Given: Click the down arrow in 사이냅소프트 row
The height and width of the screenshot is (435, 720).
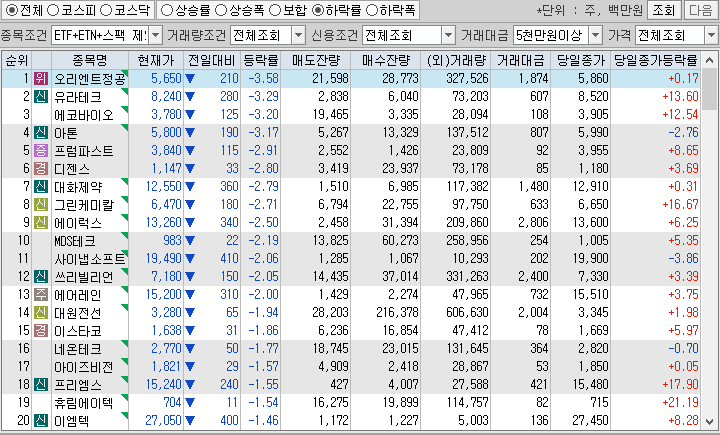Looking at the screenshot, I should click(x=190, y=259).
